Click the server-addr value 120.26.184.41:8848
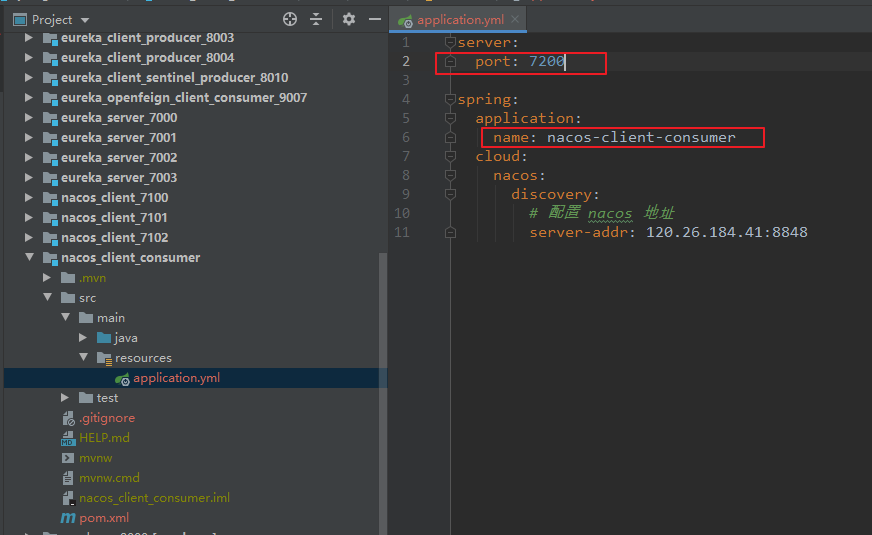Image resolution: width=872 pixels, height=535 pixels. tap(726, 232)
